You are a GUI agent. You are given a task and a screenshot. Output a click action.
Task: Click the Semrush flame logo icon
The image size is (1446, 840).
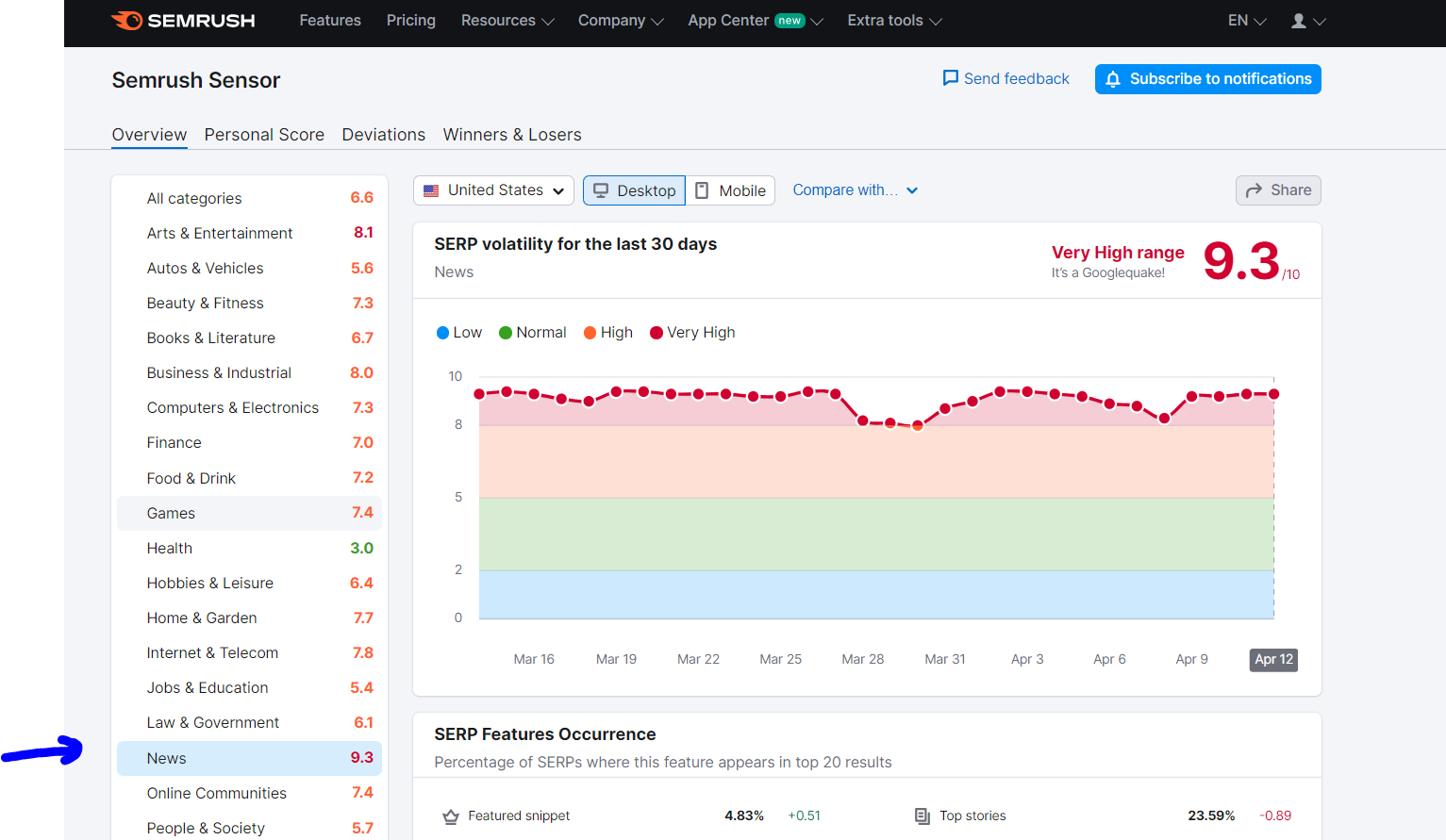coord(127,21)
